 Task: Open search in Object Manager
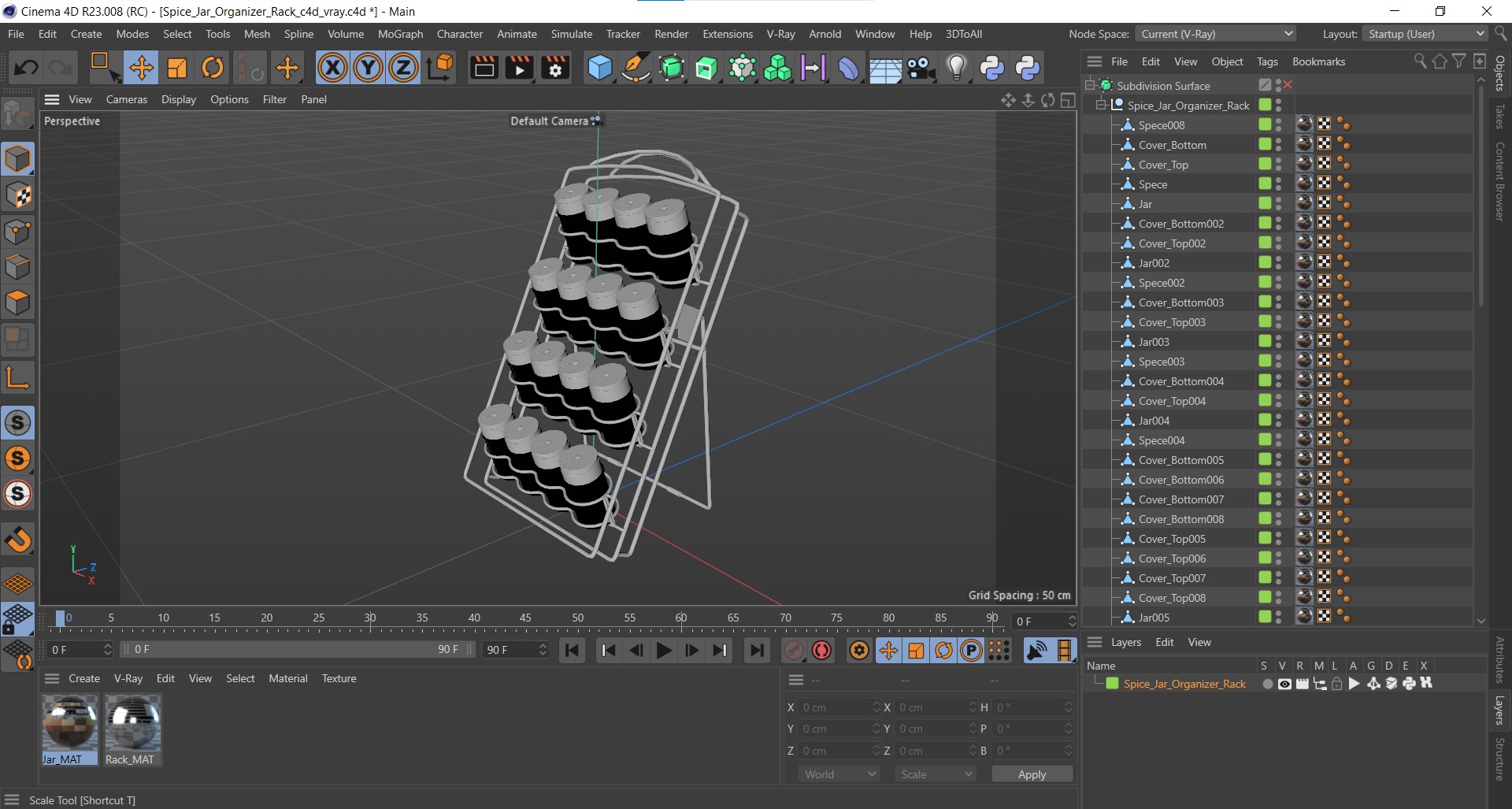[x=1420, y=61]
